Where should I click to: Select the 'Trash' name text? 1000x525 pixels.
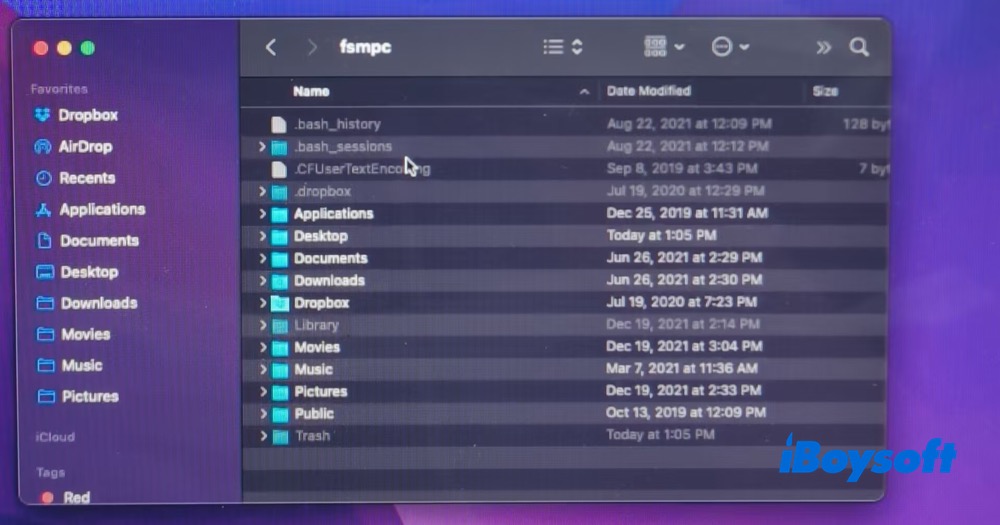(312, 436)
